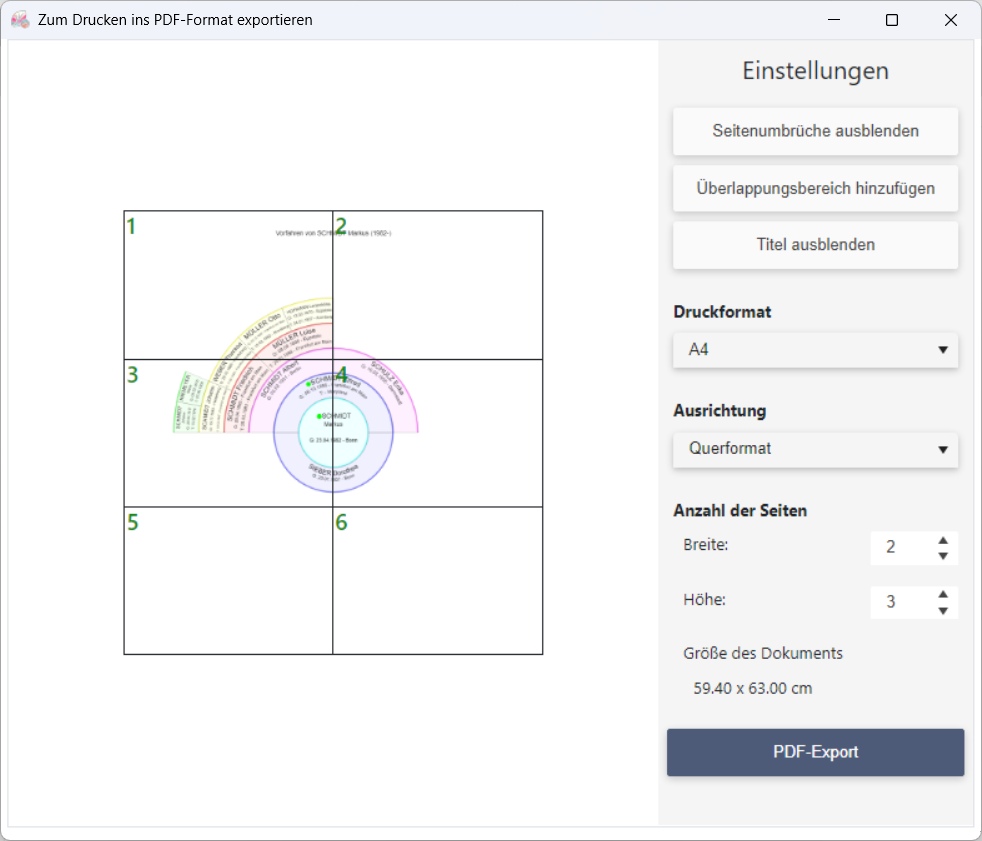Click the Breite number input field
The width and height of the screenshot is (982, 841).
(898, 548)
